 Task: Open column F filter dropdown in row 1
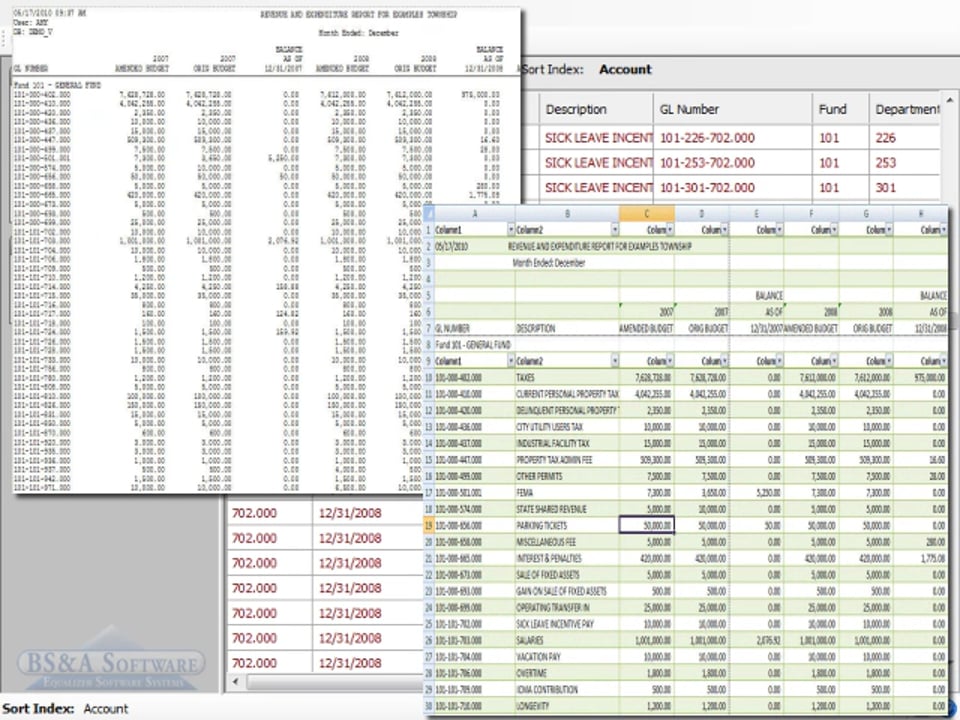[x=834, y=230]
